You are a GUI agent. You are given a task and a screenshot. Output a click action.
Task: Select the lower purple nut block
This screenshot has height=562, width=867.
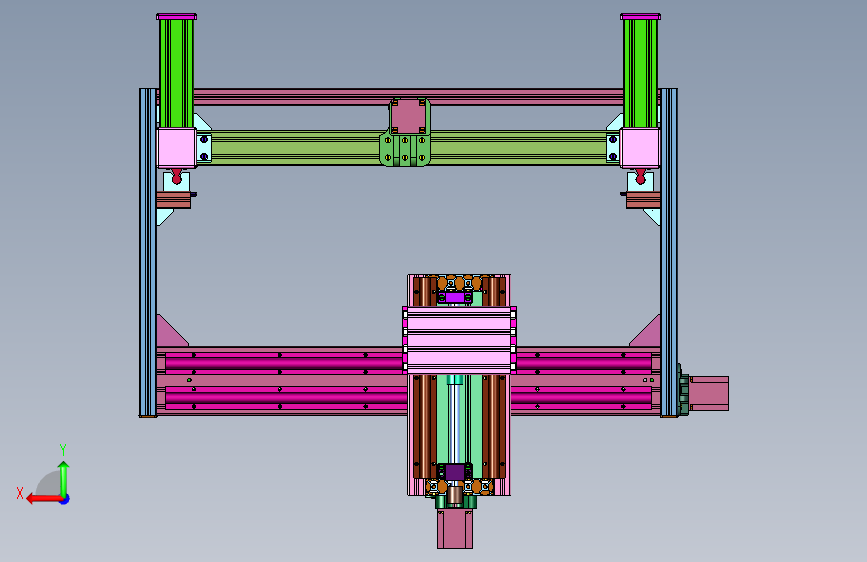coord(455,472)
